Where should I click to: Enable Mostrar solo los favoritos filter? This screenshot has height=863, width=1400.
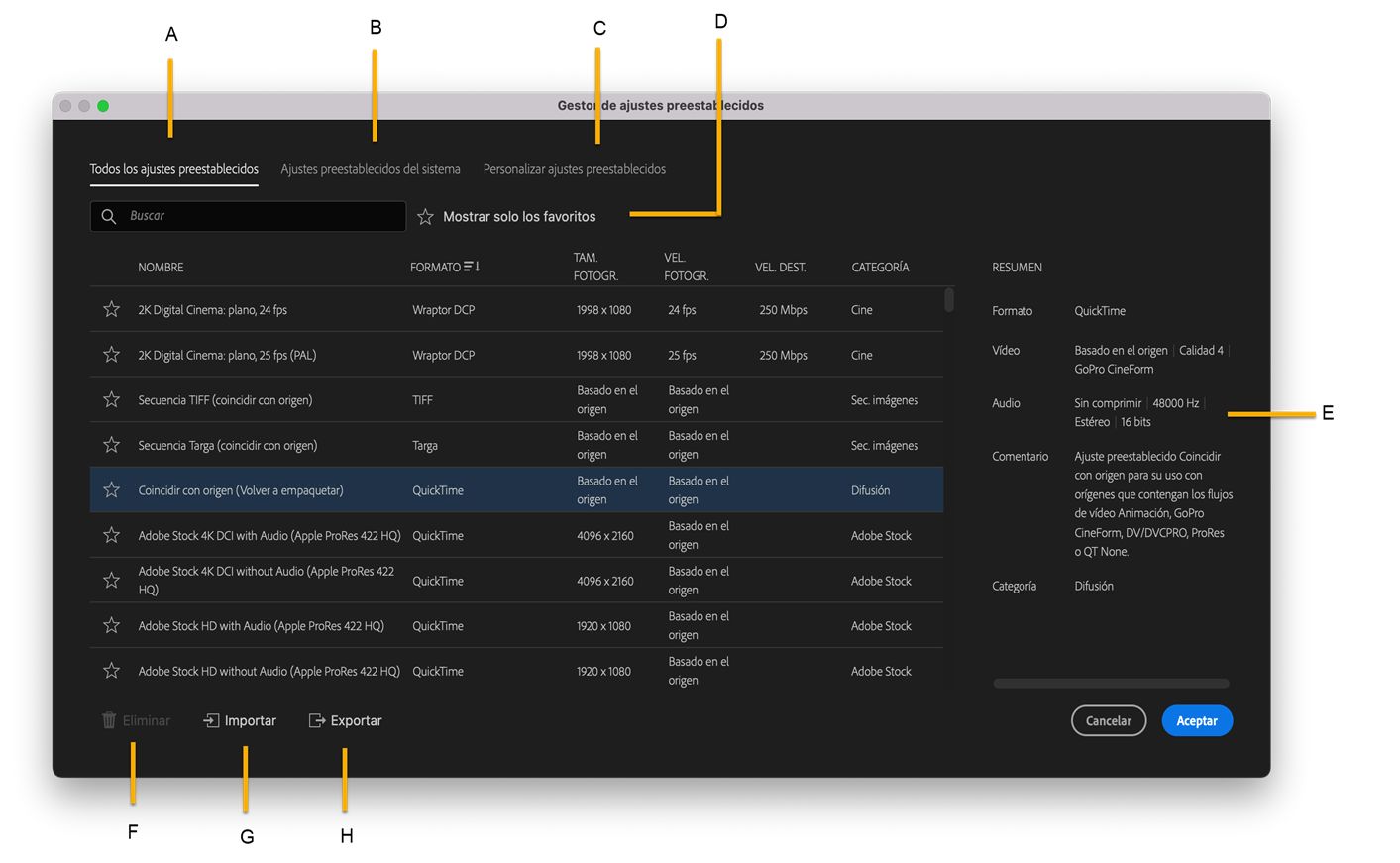[506, 216]
